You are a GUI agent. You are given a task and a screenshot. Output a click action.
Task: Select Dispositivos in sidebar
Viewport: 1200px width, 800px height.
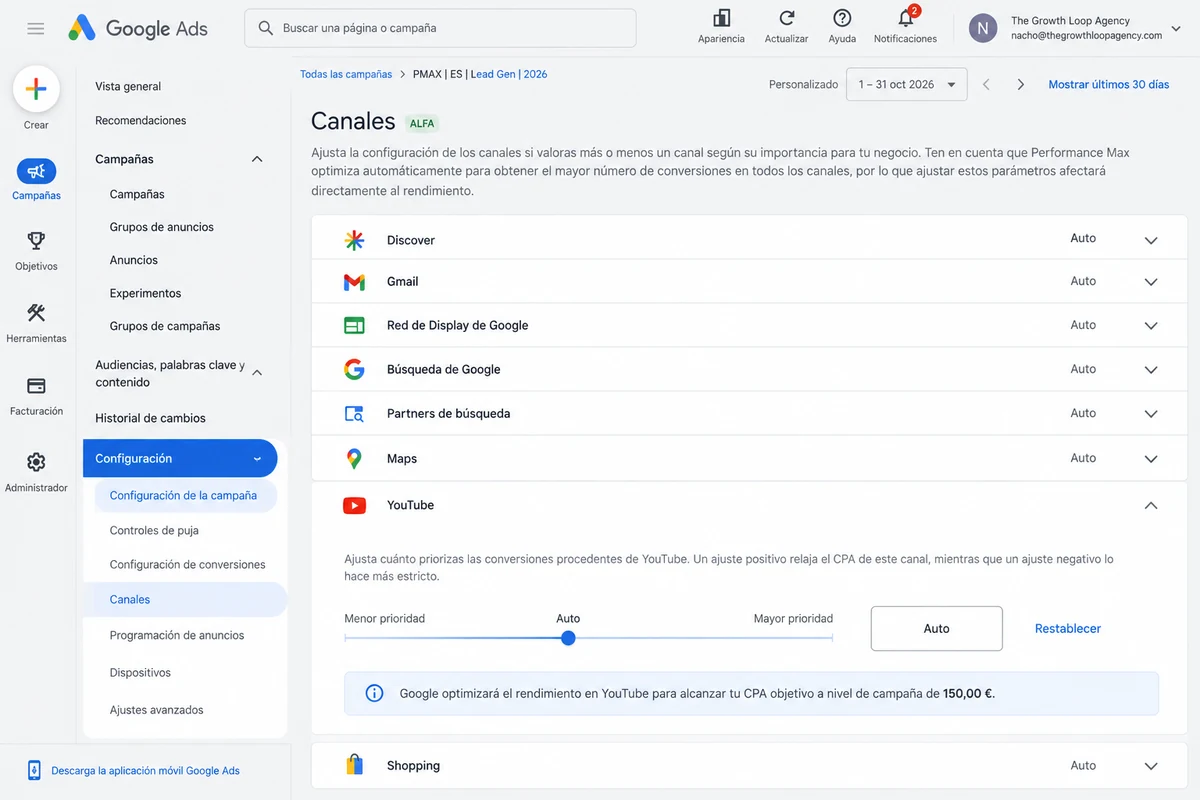click(x=140, y=672)
